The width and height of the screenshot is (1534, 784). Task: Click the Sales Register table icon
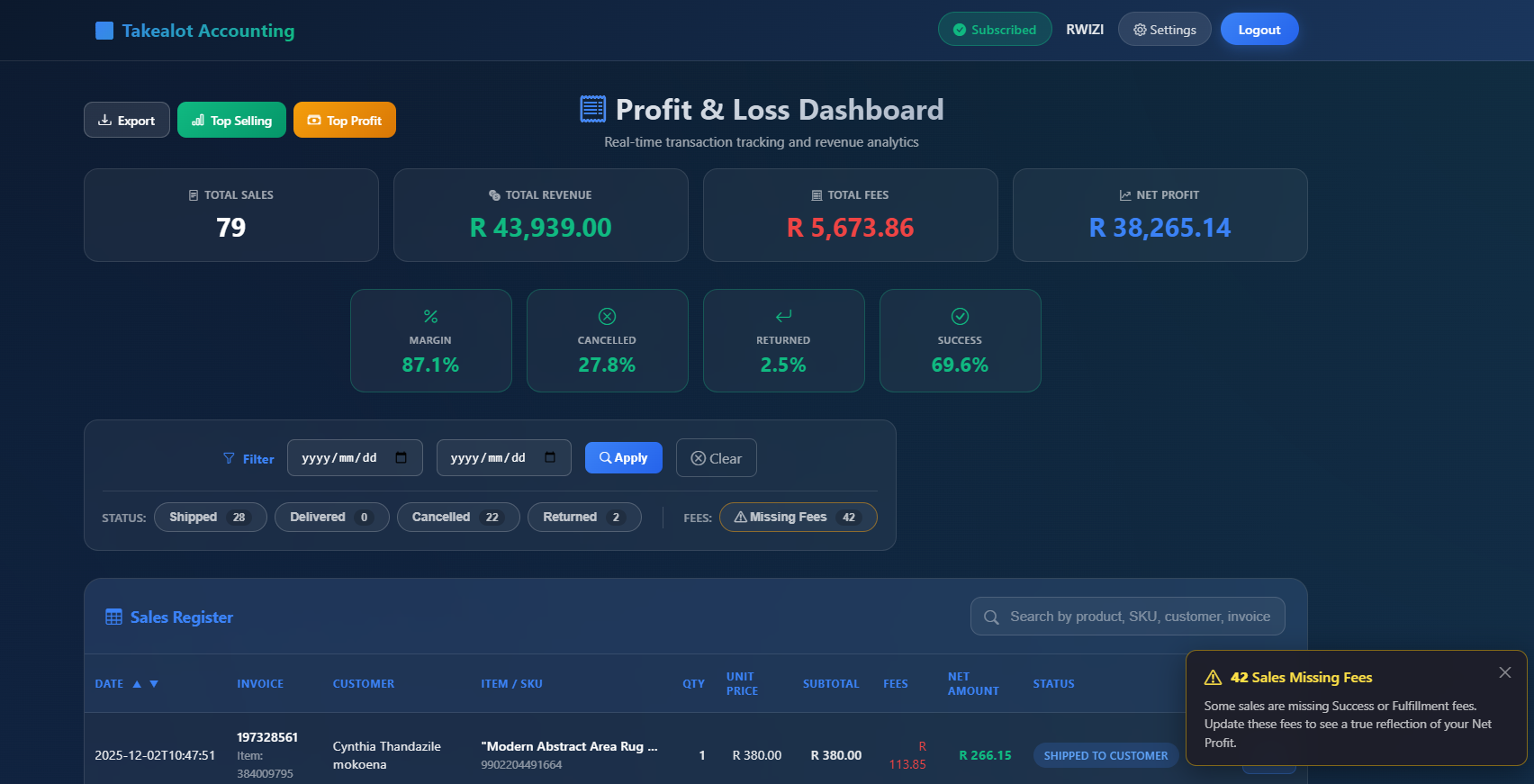tap(113, 617)
